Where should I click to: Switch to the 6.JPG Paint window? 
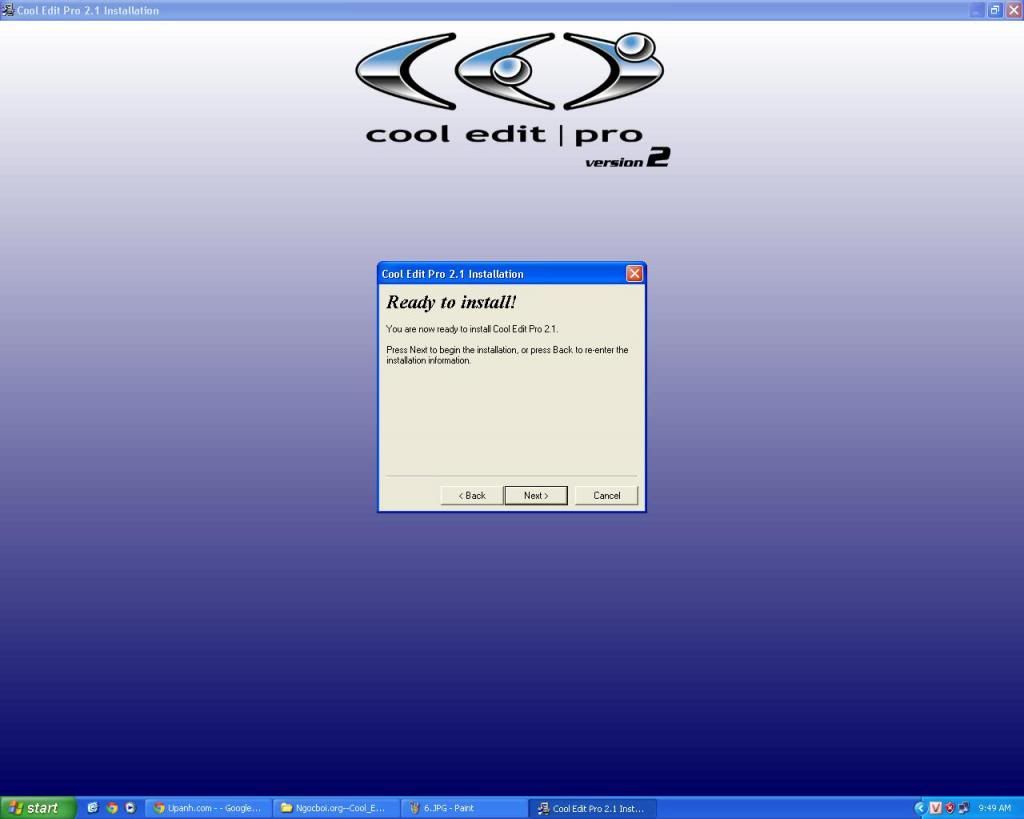462,808
